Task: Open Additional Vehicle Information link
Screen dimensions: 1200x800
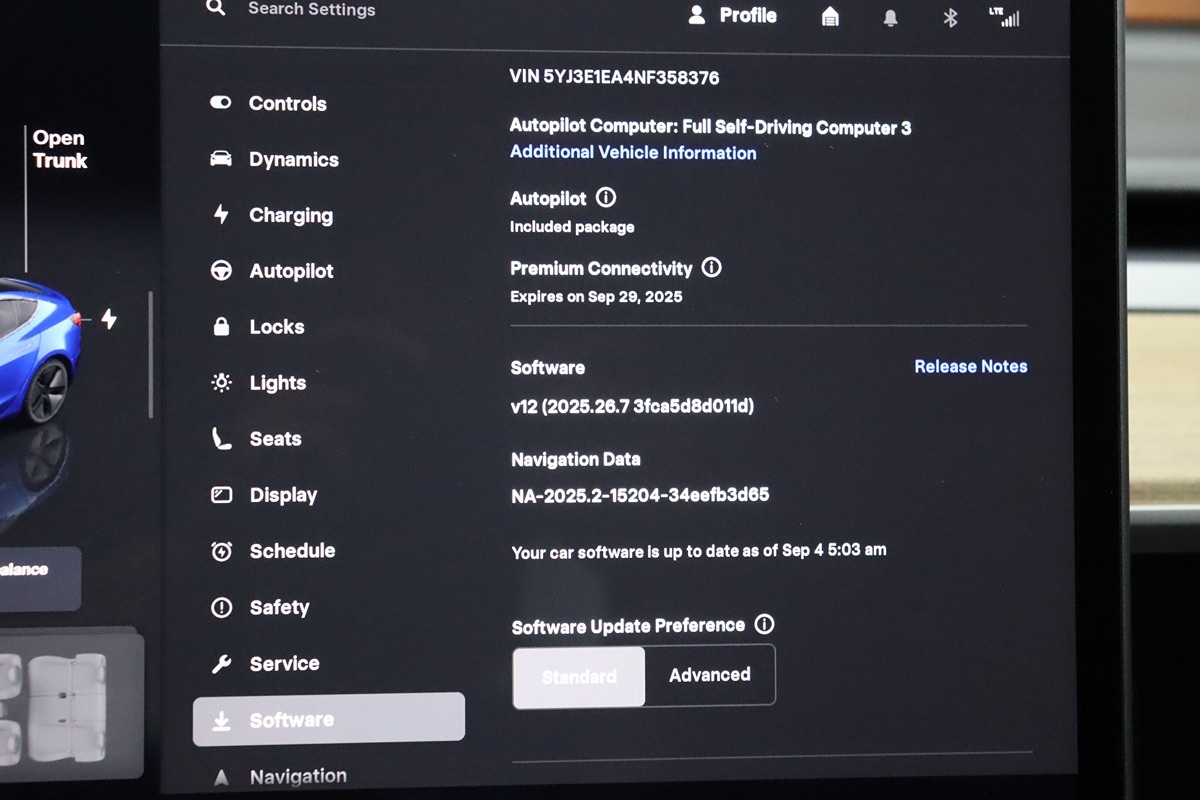Action: (633, 153)
